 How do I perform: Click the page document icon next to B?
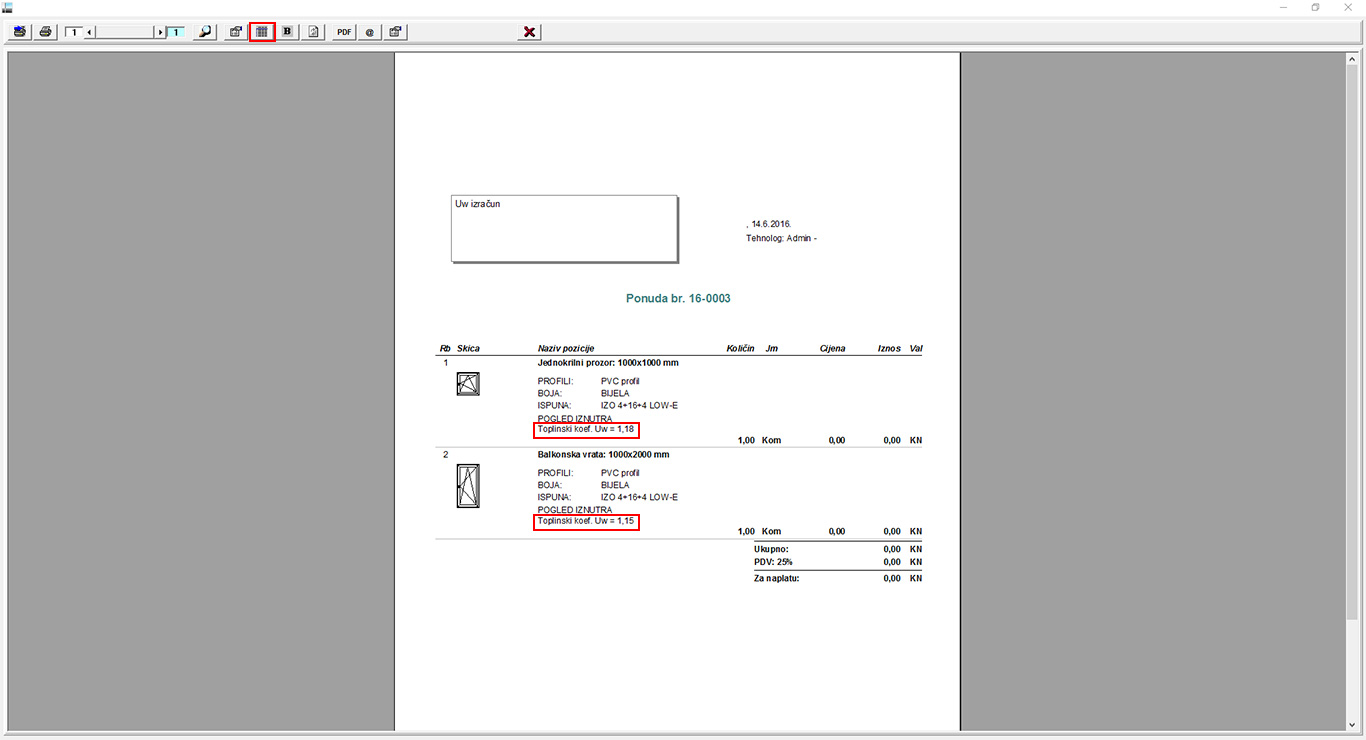pyautogui.click(x=313, y=32)
